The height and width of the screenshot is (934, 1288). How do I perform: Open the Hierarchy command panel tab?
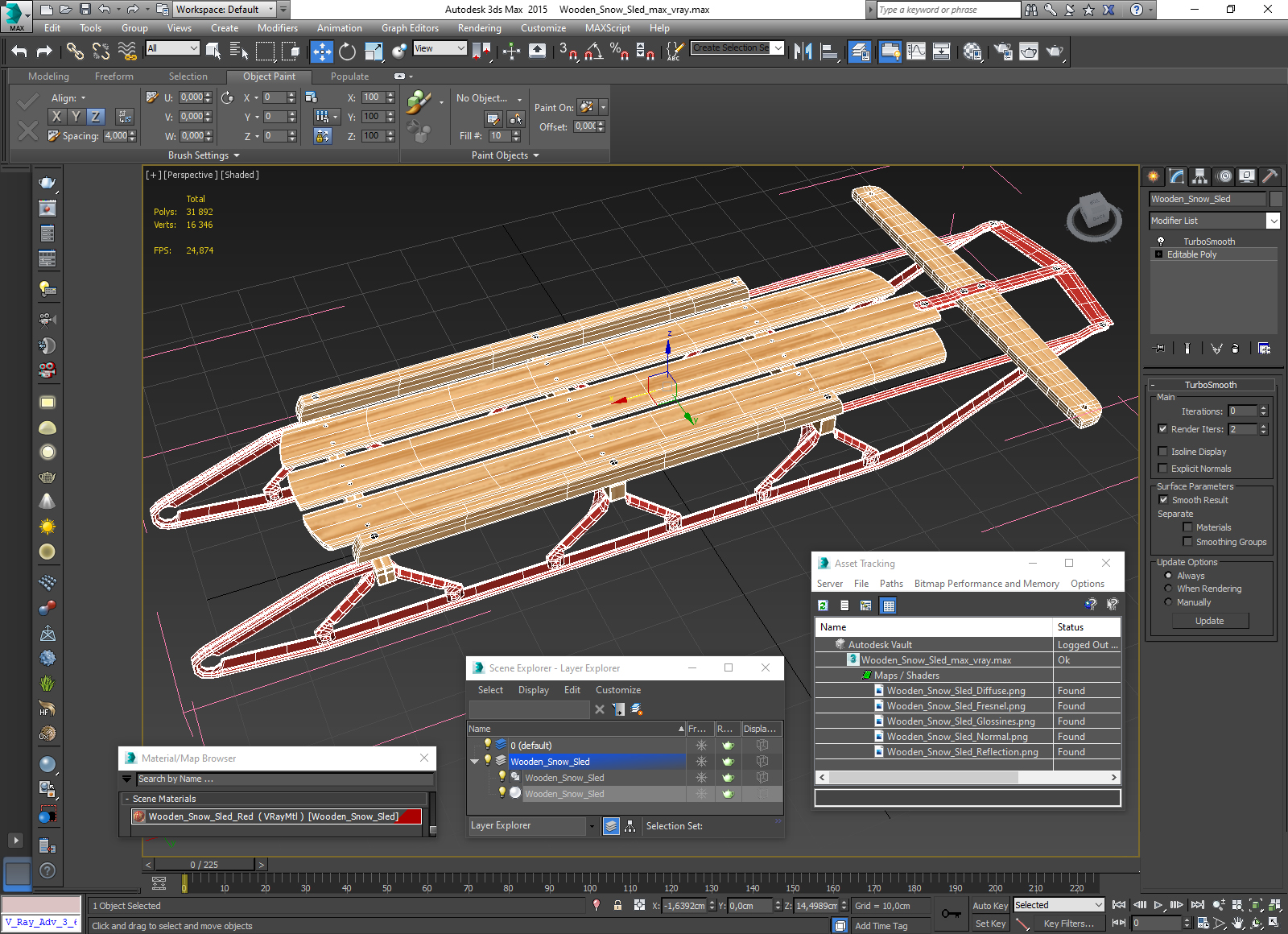[x=1200, y=176]
